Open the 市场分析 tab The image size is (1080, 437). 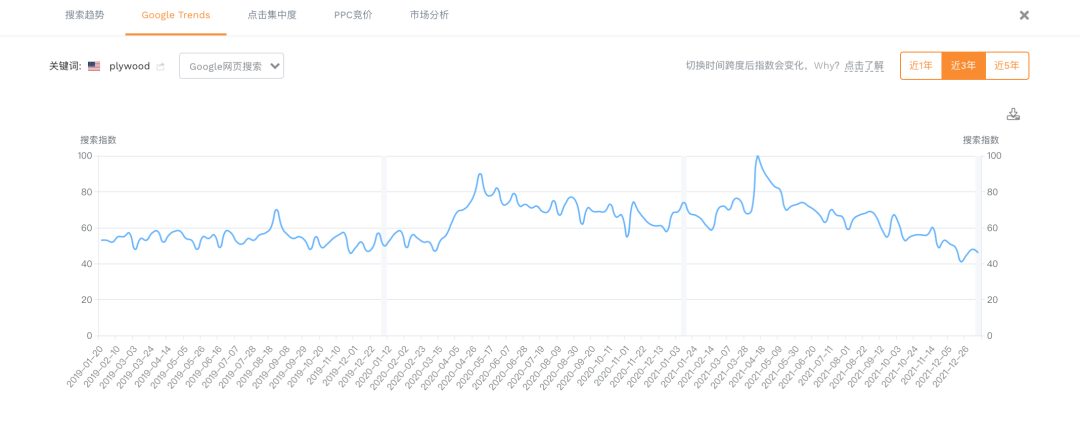(x=429, y=15)
